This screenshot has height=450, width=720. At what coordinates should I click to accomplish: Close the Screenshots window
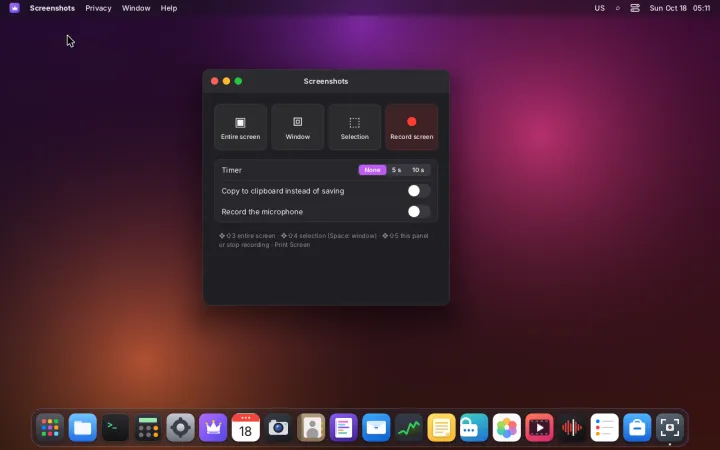[x=214, y=81]
